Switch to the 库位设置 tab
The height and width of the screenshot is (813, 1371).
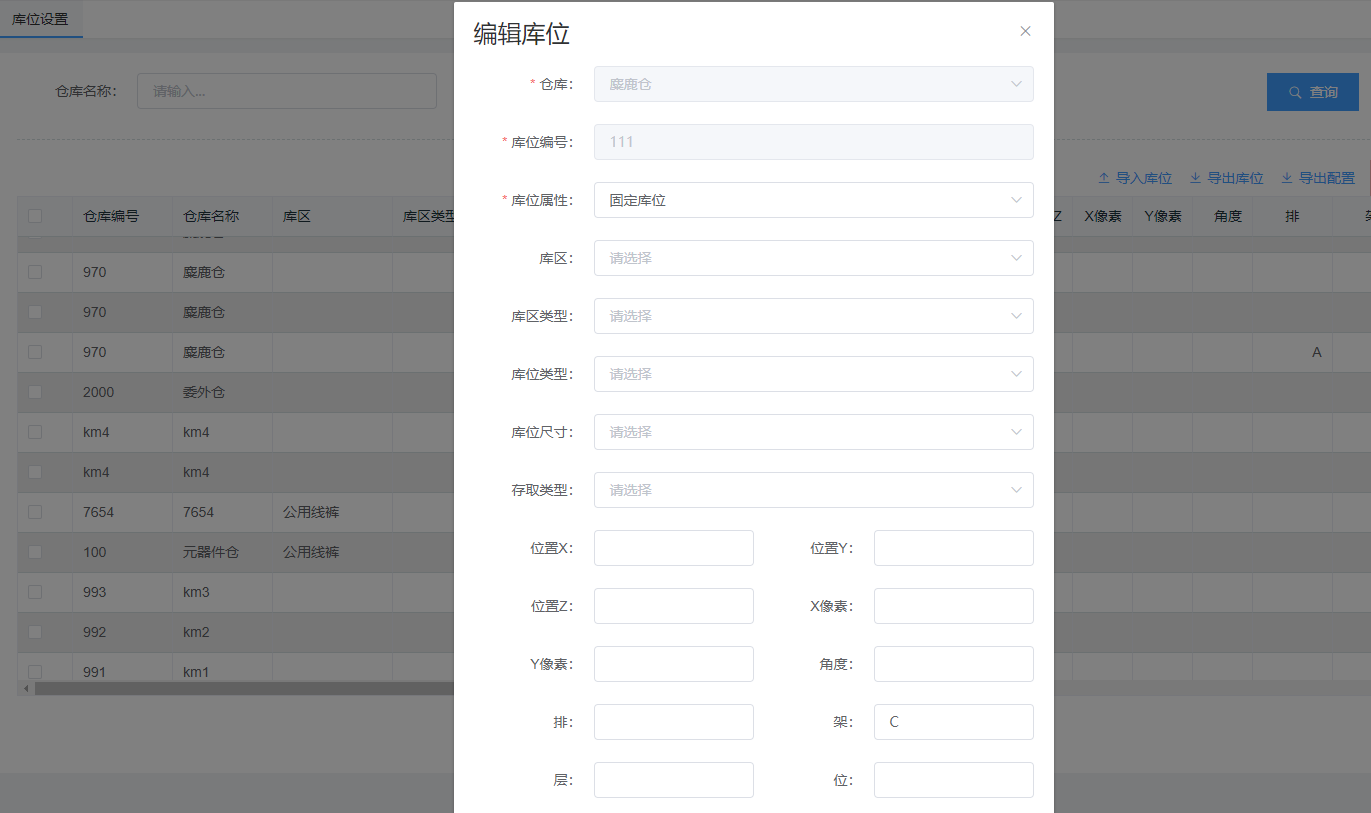[41, 19]
